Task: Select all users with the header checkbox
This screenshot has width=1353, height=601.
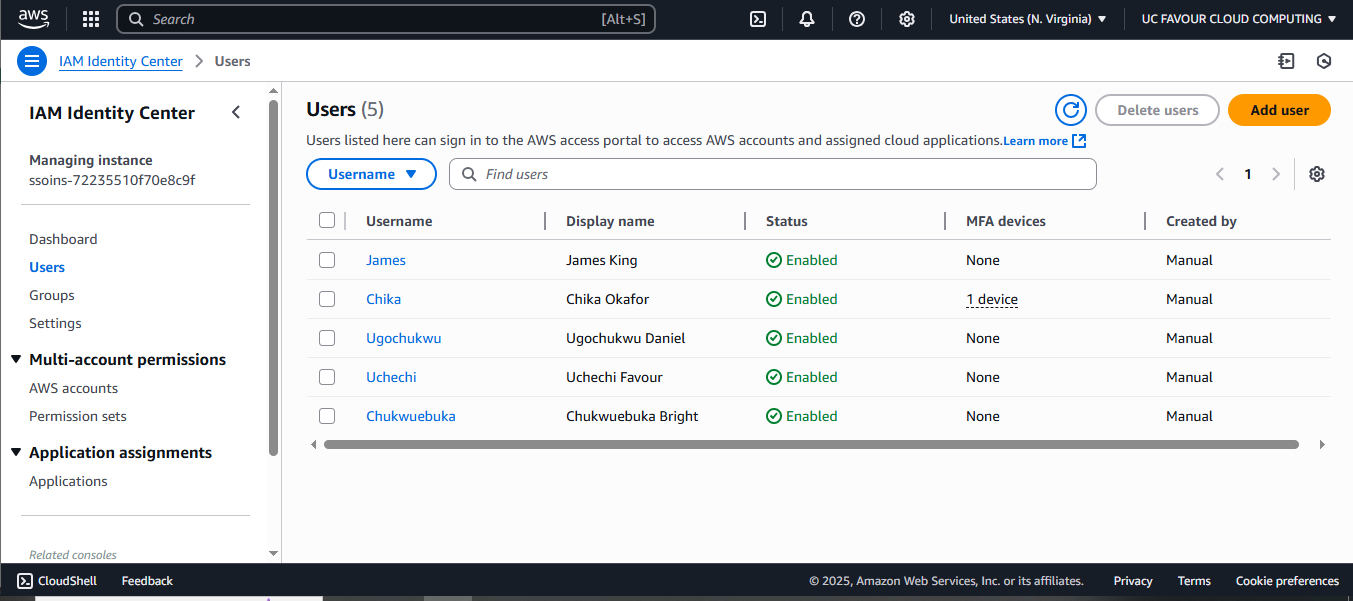Action: coord(327,220)
